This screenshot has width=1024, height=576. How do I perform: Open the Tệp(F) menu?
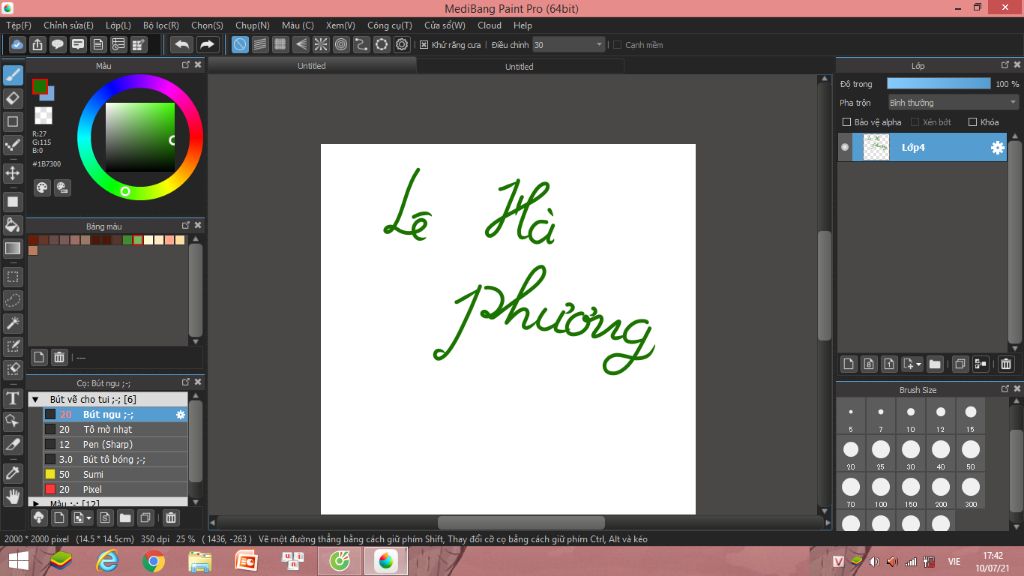point(19,25)
